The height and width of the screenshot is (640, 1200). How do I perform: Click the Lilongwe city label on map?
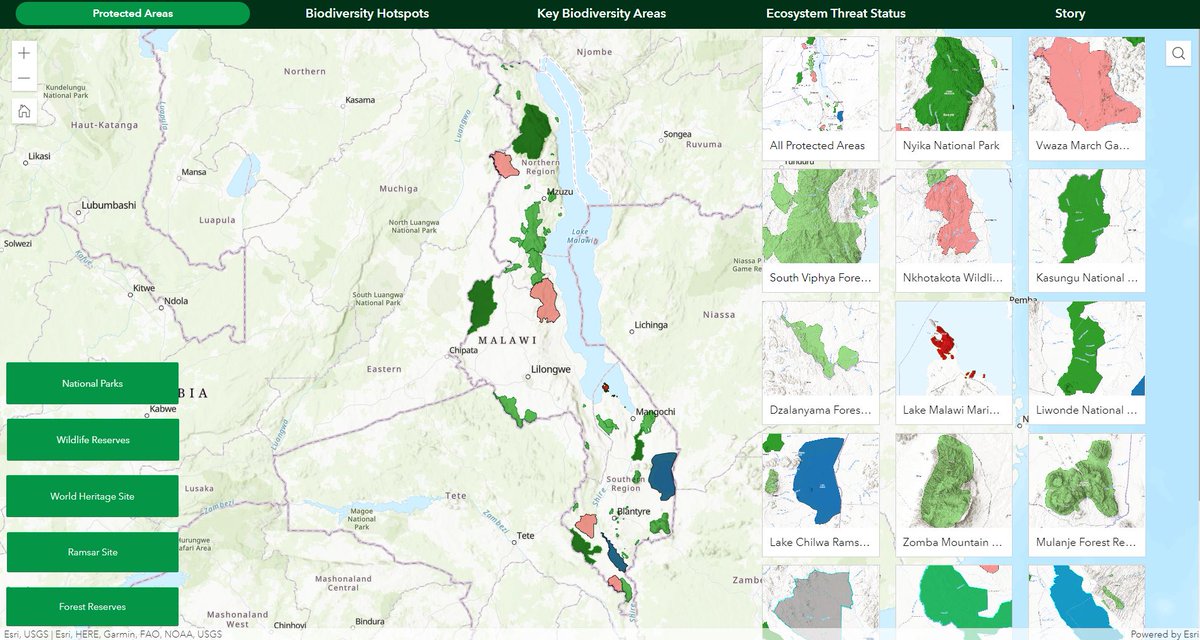pos(551,369)
